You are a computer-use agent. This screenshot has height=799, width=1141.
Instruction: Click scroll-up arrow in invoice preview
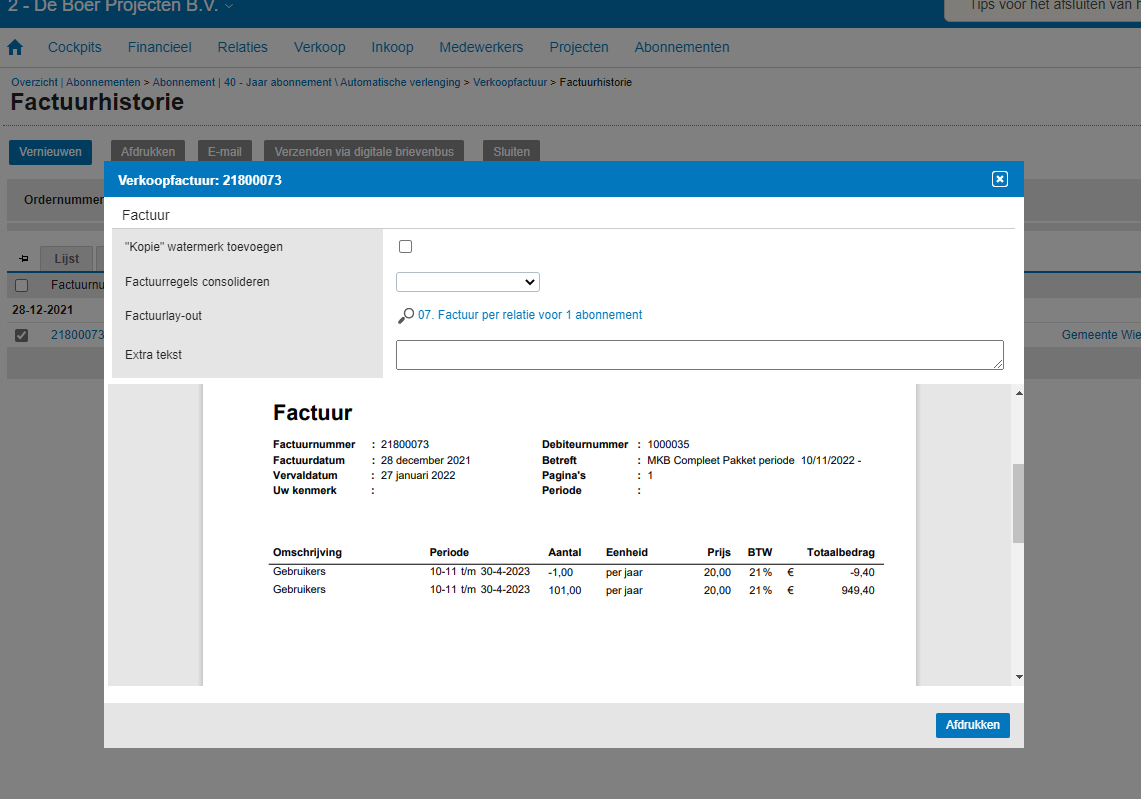point(1019,393)
